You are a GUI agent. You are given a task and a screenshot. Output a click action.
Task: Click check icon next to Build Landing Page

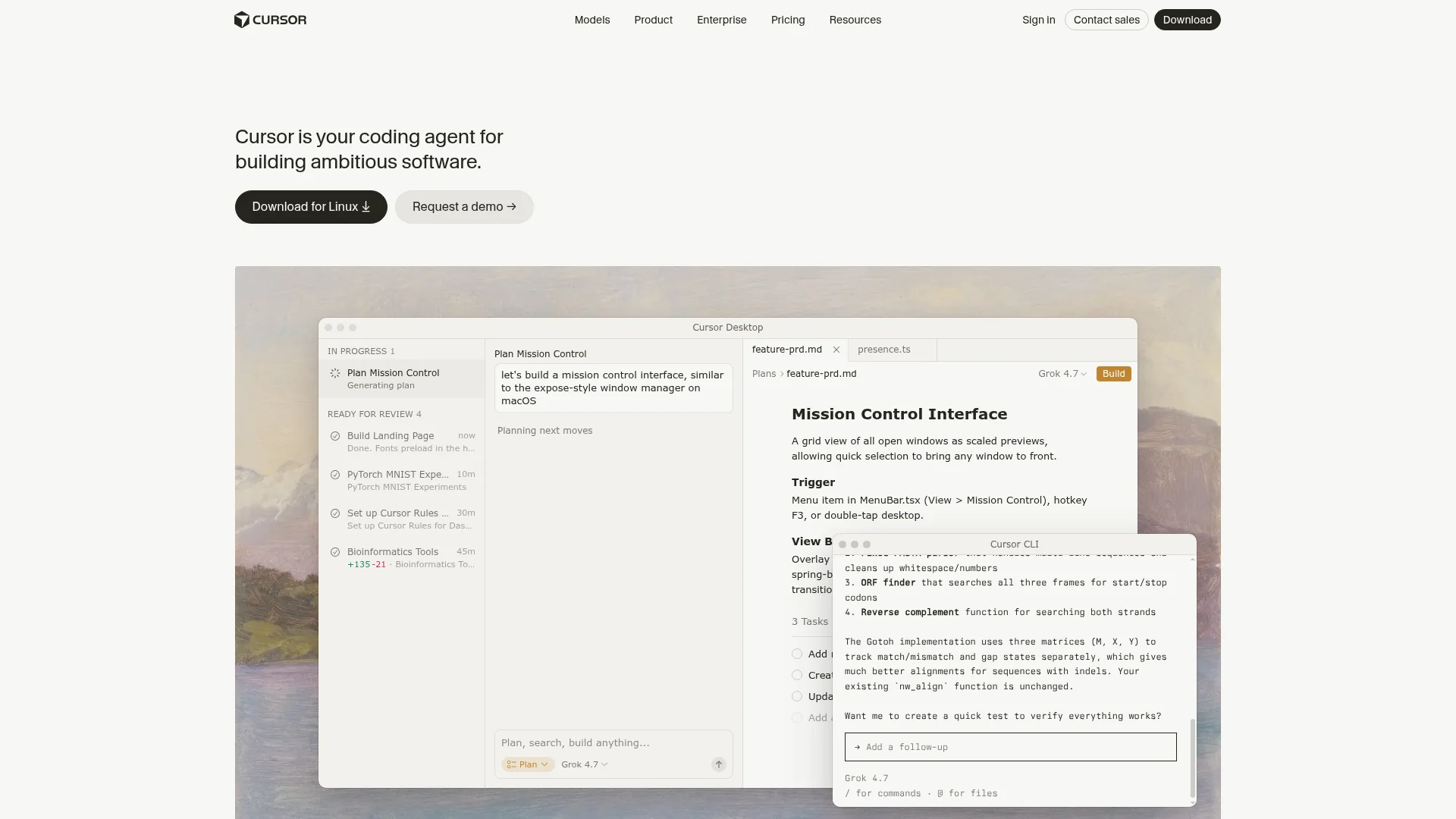(x=335, y=436)
